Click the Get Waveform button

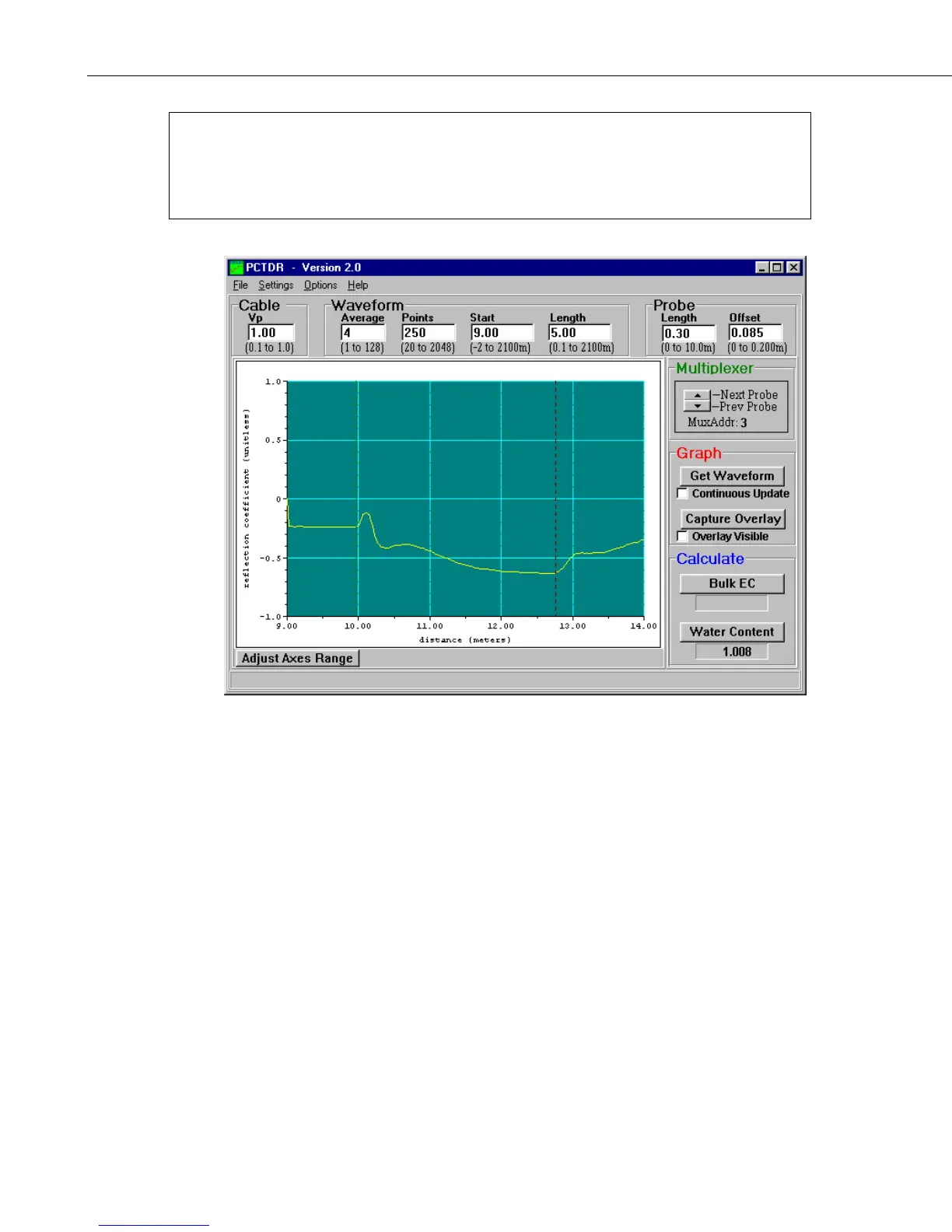[x=732, y=475]
